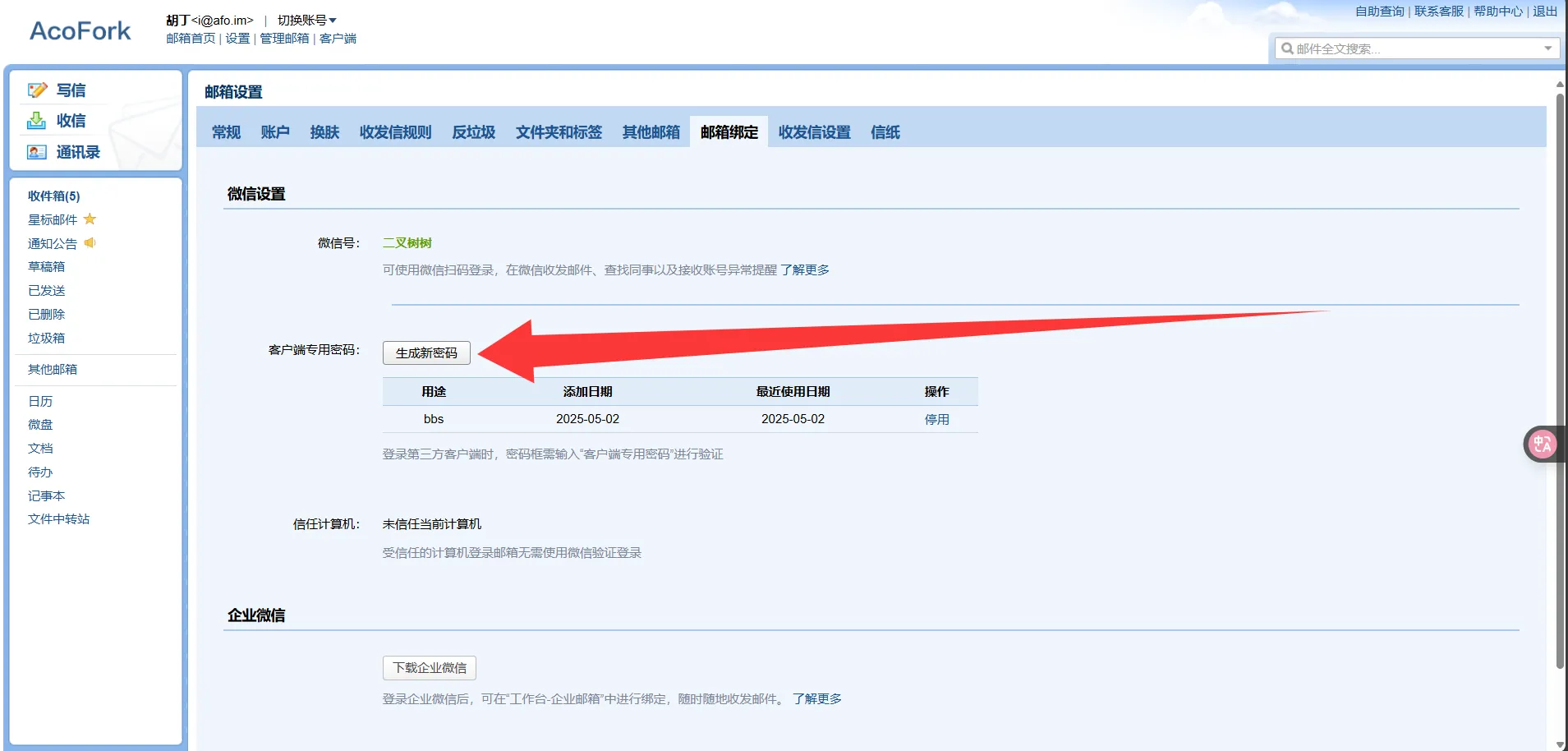This screenshot has width=1568, height=751.
Task: Click the search magnifier icon
Action: point(1287,48)
